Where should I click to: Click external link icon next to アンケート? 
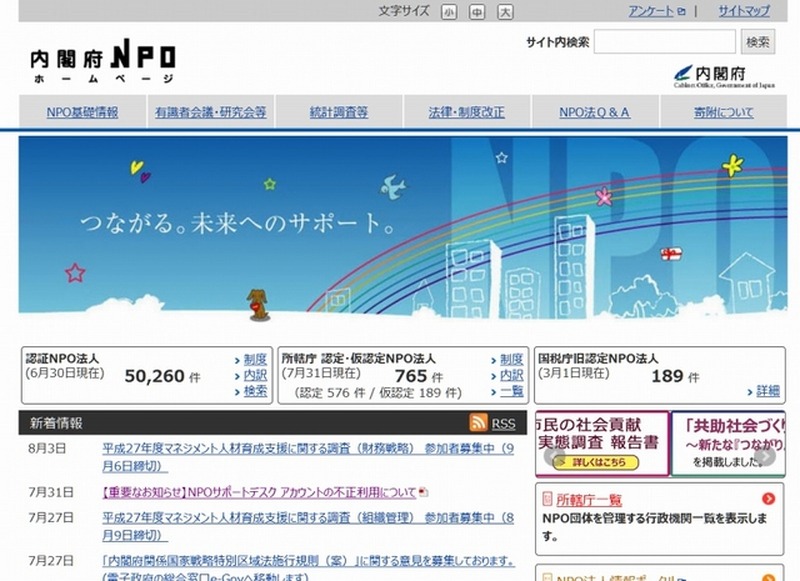click(x=681, y=12)
